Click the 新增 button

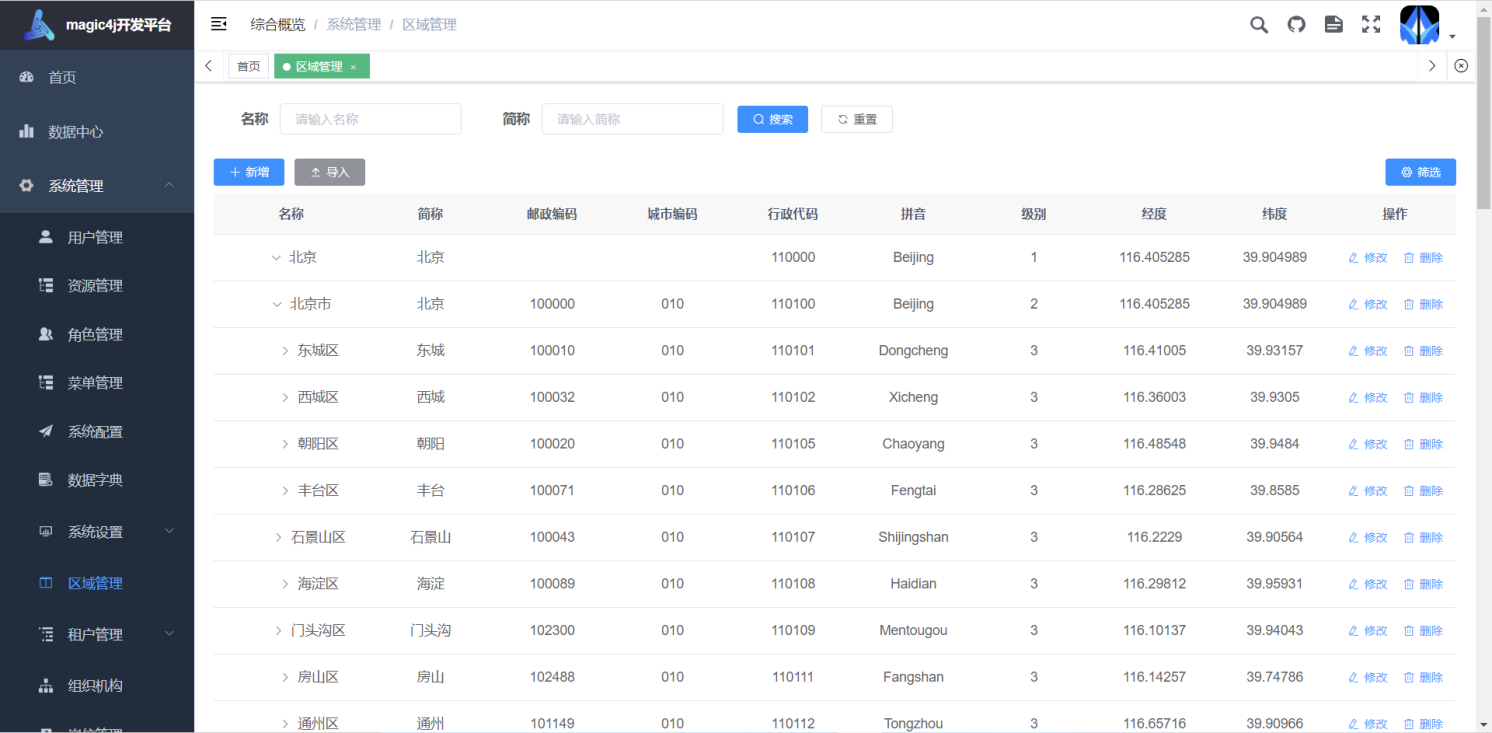tap(249, 172)
